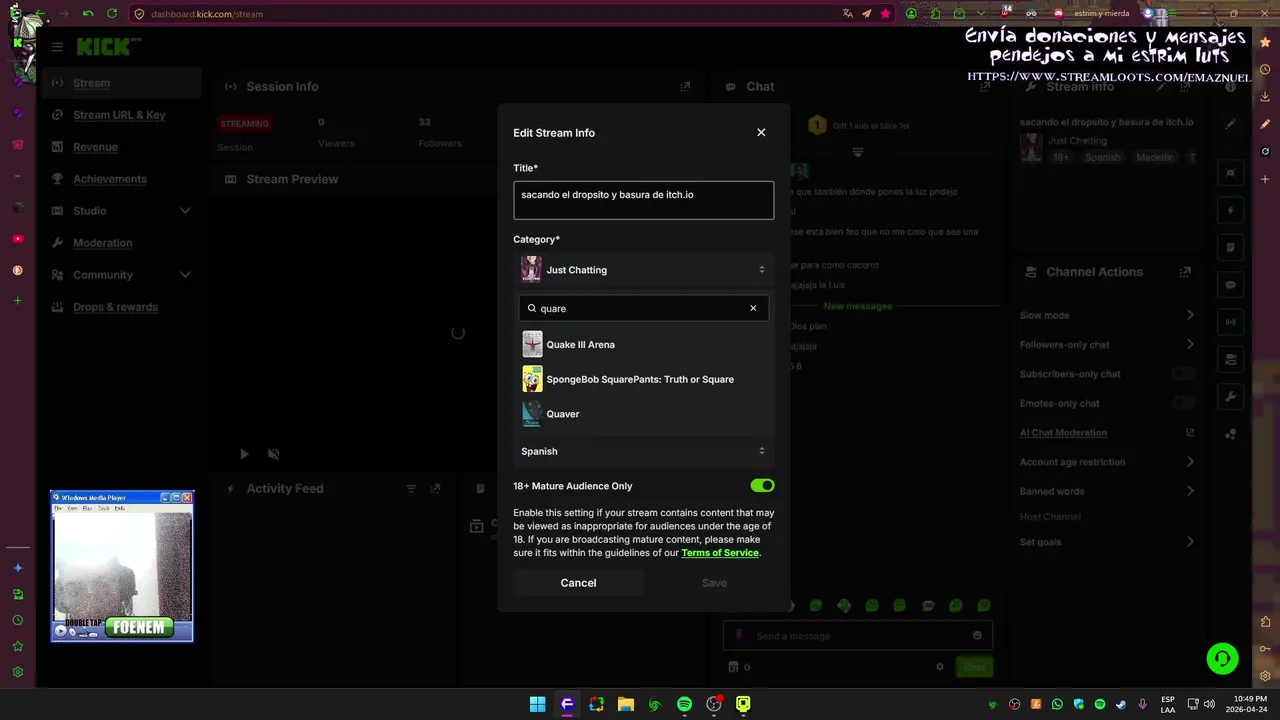Select Quake III Arena category
This screenshot has height=720, width=1280.
click(643, 344)
